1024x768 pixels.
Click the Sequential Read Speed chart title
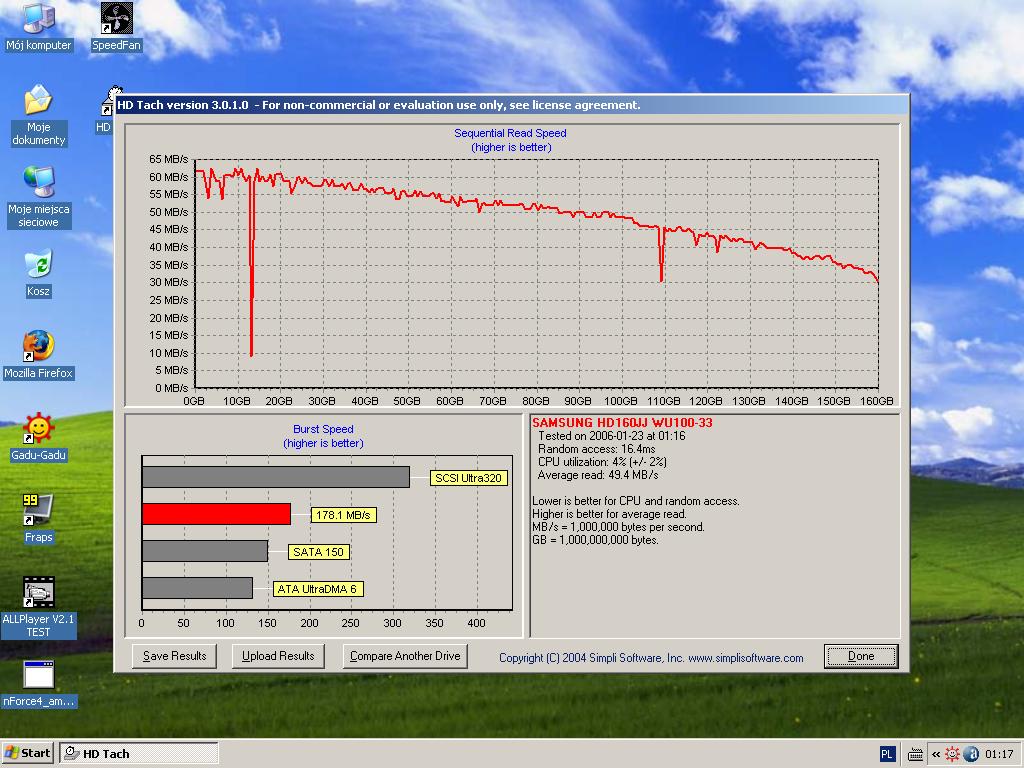[x=511, y=133]
